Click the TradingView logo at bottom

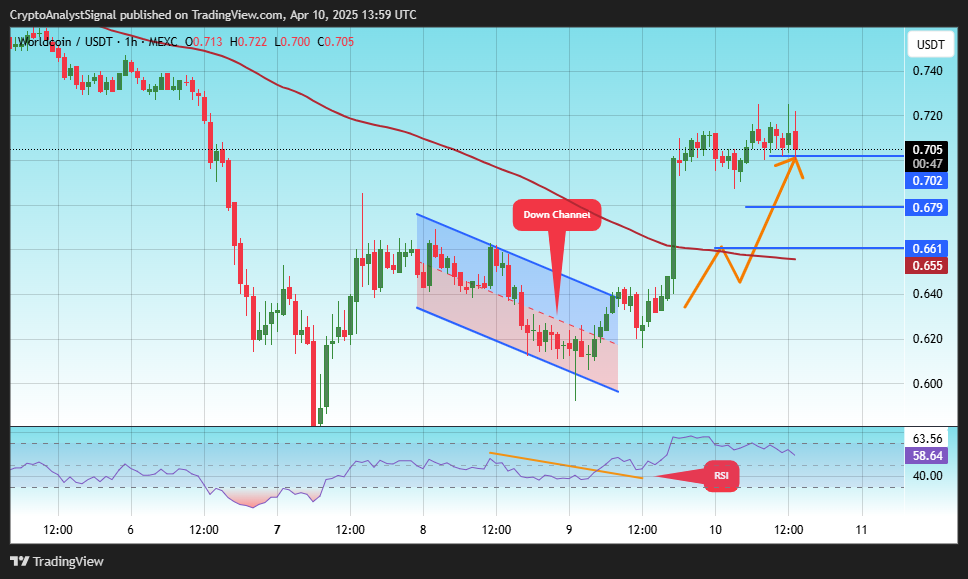coord(57,561)
